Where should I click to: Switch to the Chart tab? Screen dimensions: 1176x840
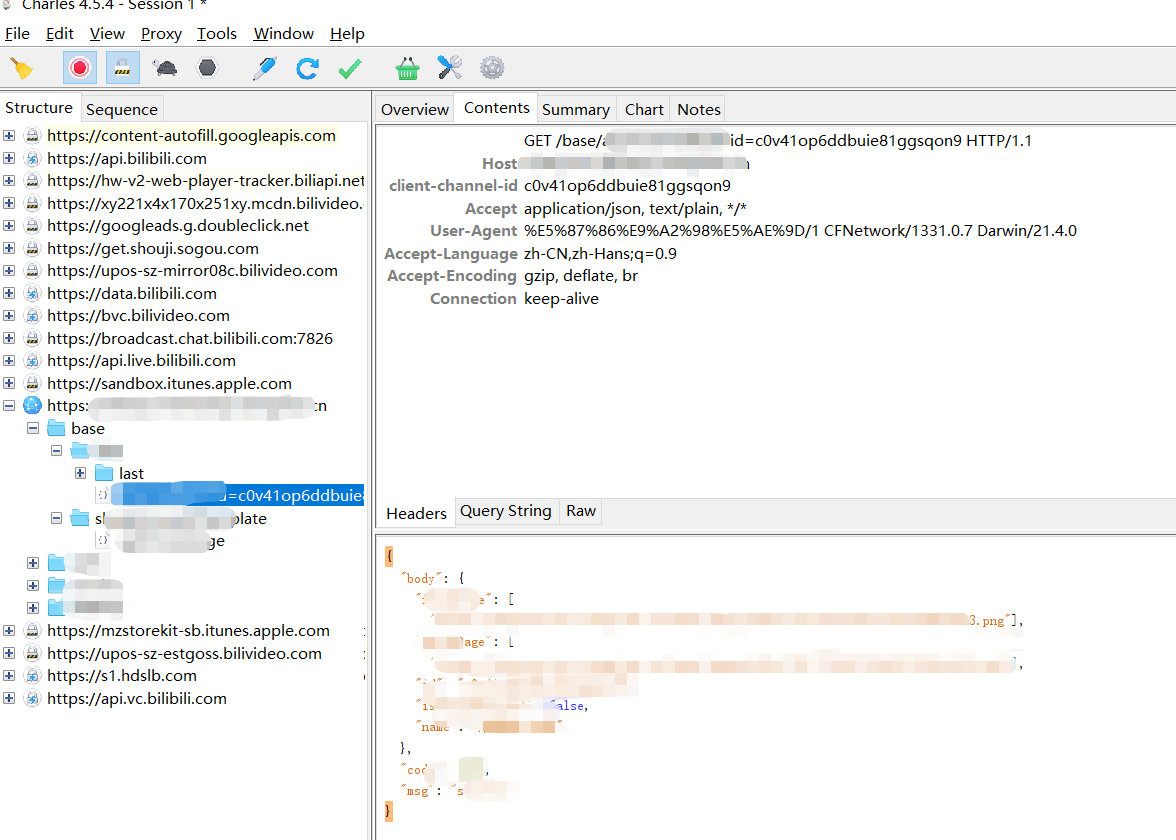[x=644, y=110]
